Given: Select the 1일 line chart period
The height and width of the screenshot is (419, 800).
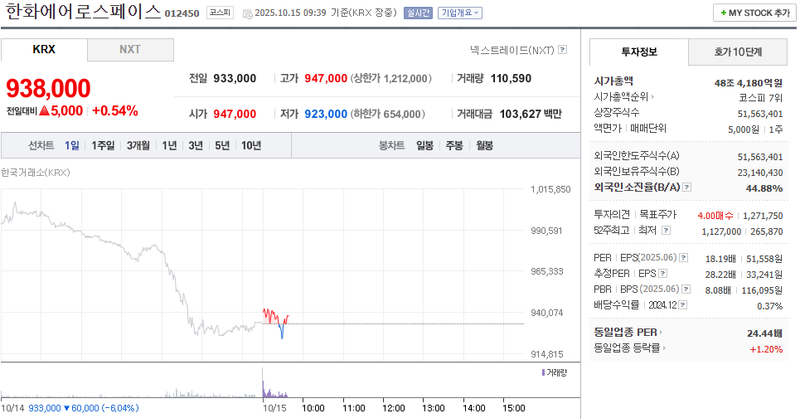Looking at the screenshot, I should click(x=72, y=146).
